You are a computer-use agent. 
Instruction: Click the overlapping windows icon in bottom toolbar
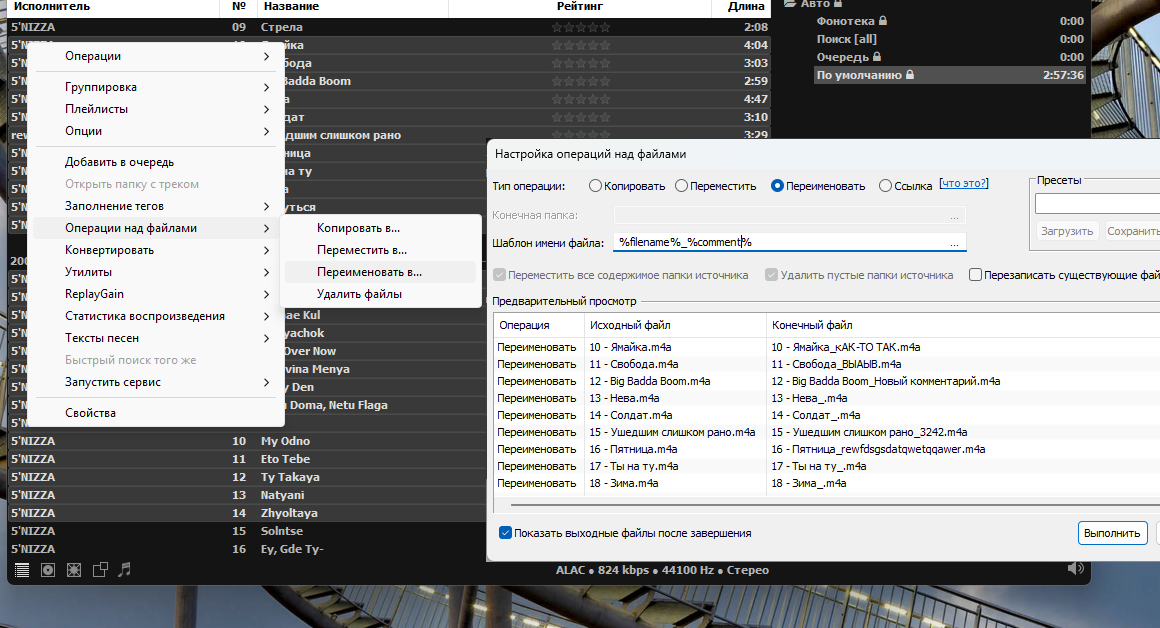(100, 570)
